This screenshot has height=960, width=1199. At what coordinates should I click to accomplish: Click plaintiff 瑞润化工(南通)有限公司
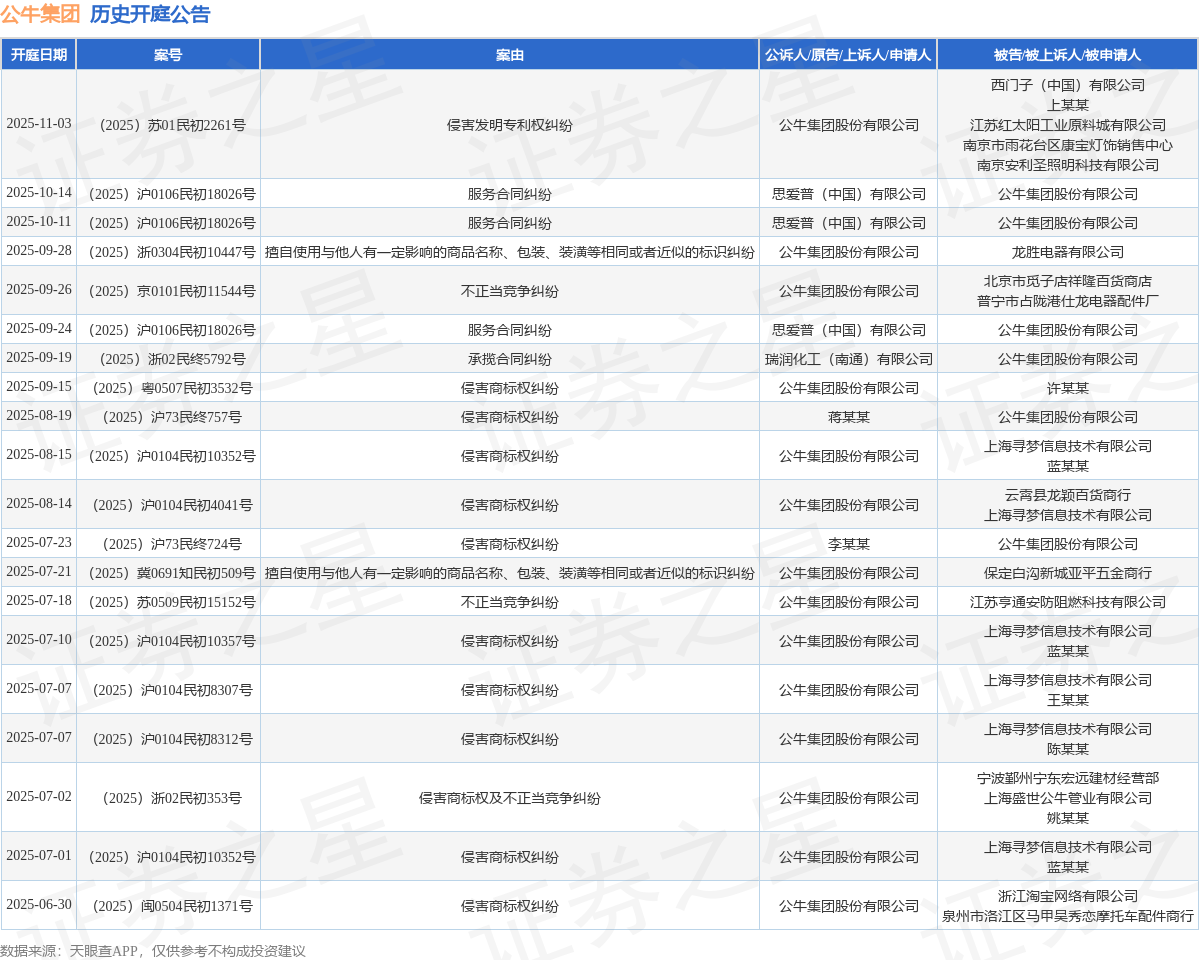click(x=849, y=359)
